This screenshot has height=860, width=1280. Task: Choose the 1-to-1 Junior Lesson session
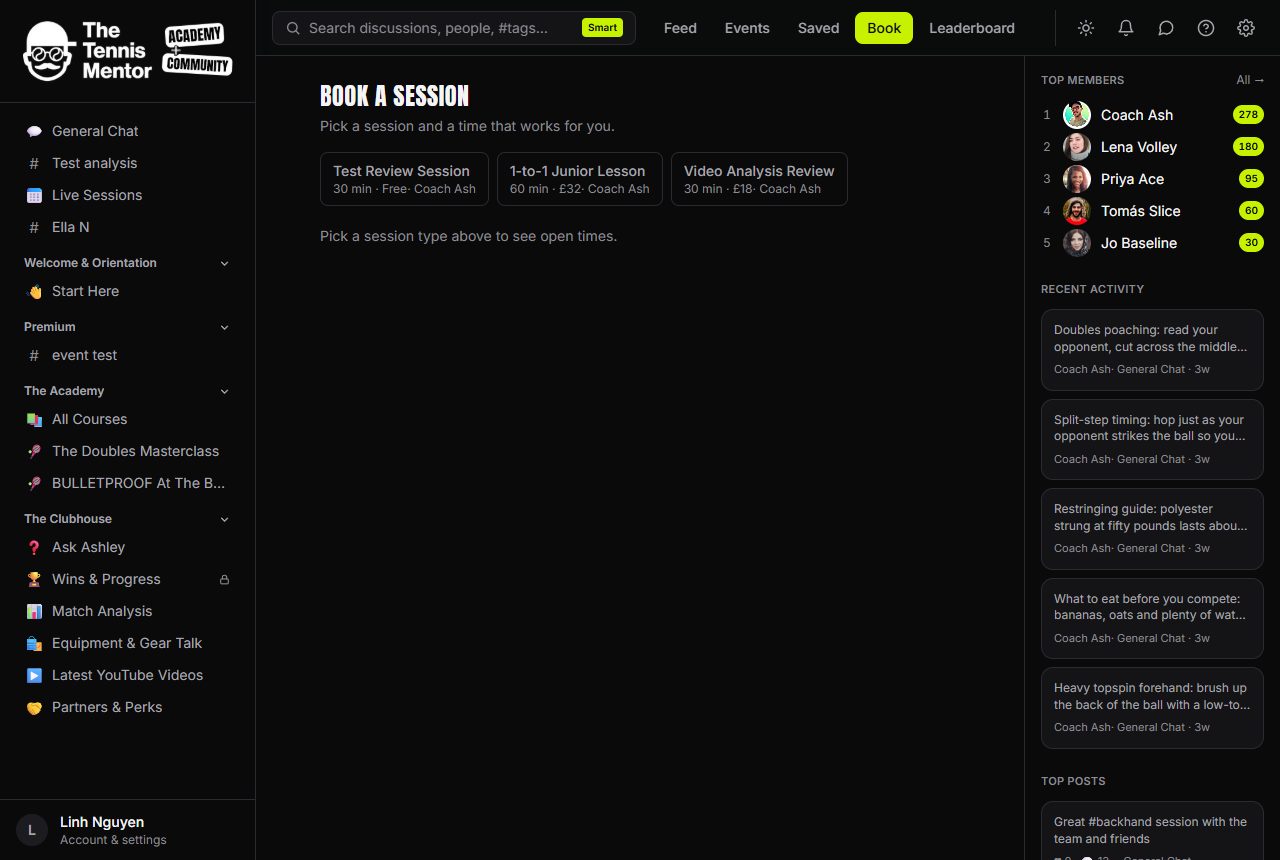pos(580,179)
